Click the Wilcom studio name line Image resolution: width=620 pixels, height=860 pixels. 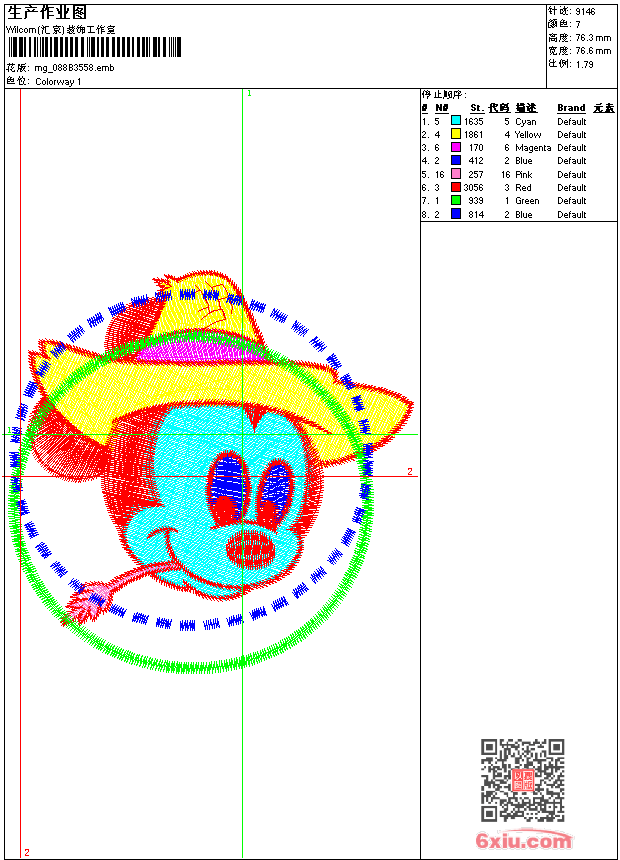point(61,30)
